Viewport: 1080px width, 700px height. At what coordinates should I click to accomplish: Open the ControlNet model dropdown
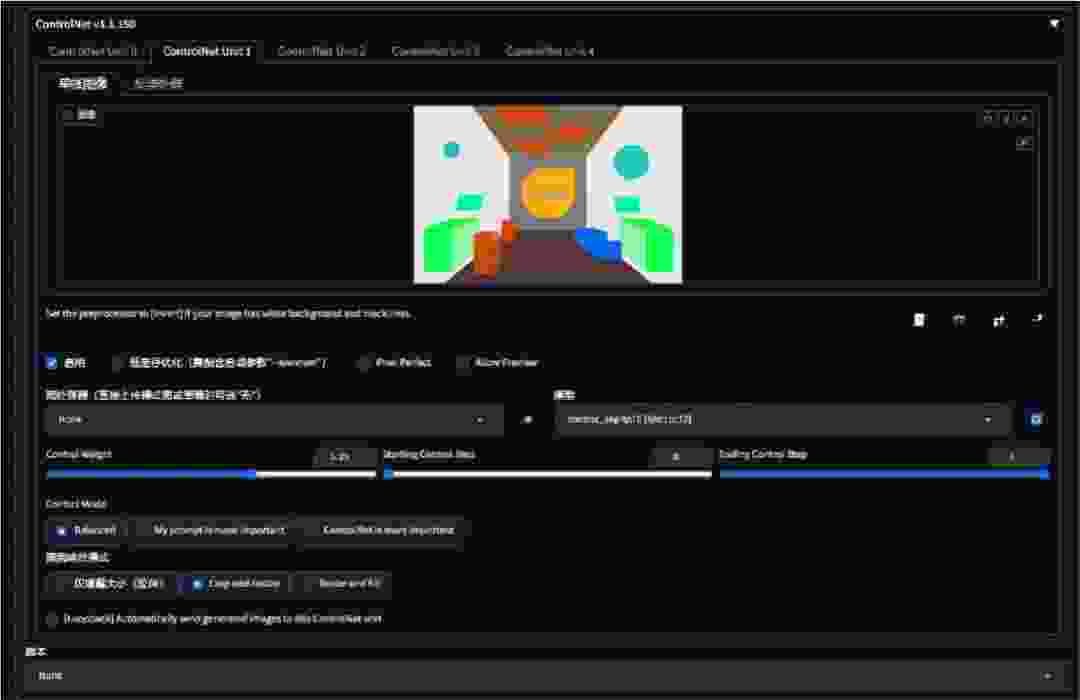pyautogui.click(x=782, y=420)
